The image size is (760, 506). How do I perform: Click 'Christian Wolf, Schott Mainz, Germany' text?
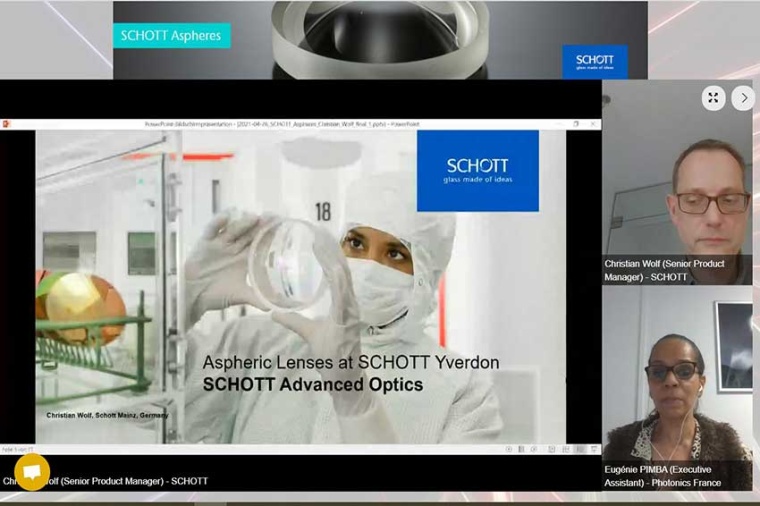pos(107,415)
